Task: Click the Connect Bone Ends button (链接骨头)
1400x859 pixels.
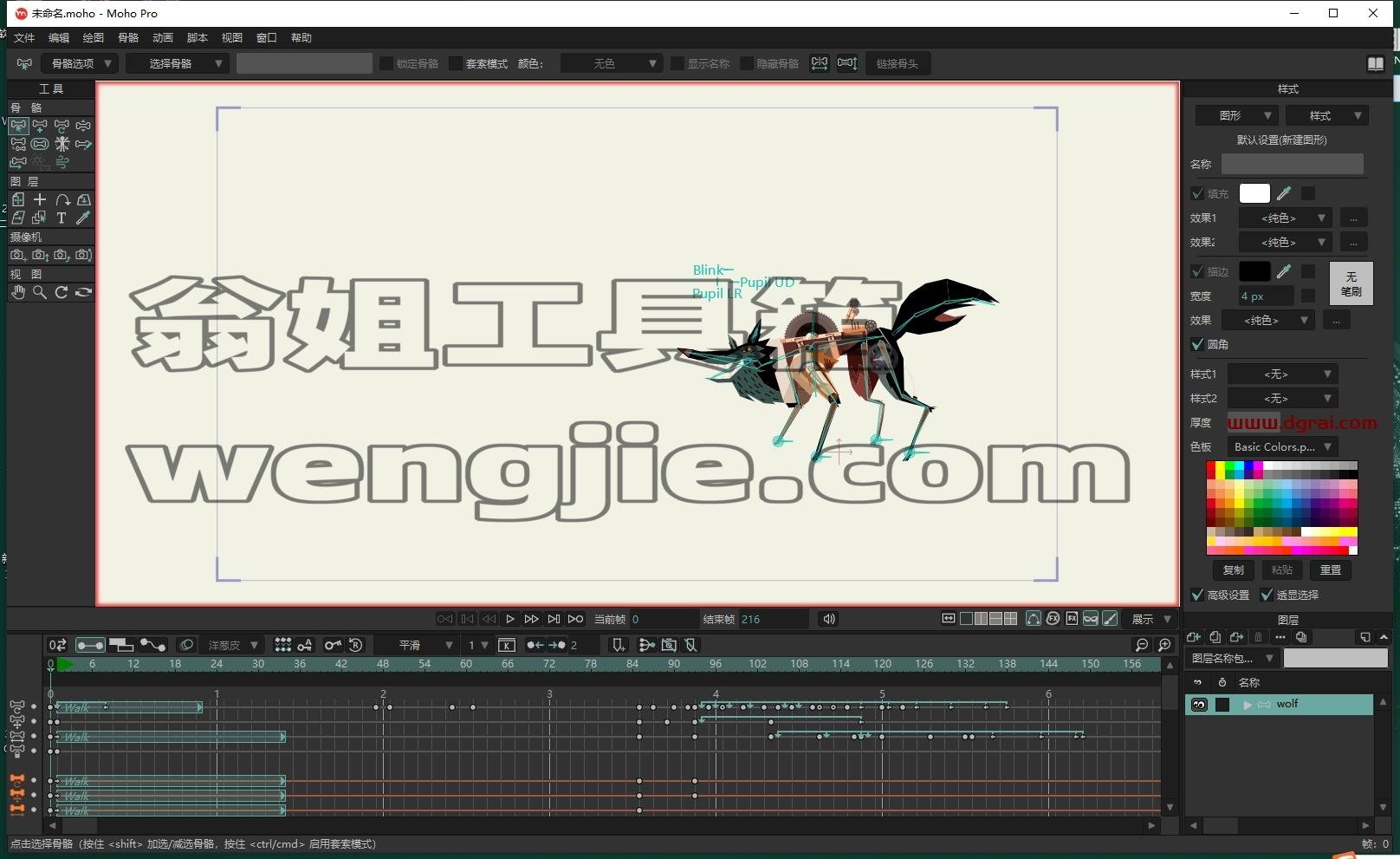Action: [898, 63]
